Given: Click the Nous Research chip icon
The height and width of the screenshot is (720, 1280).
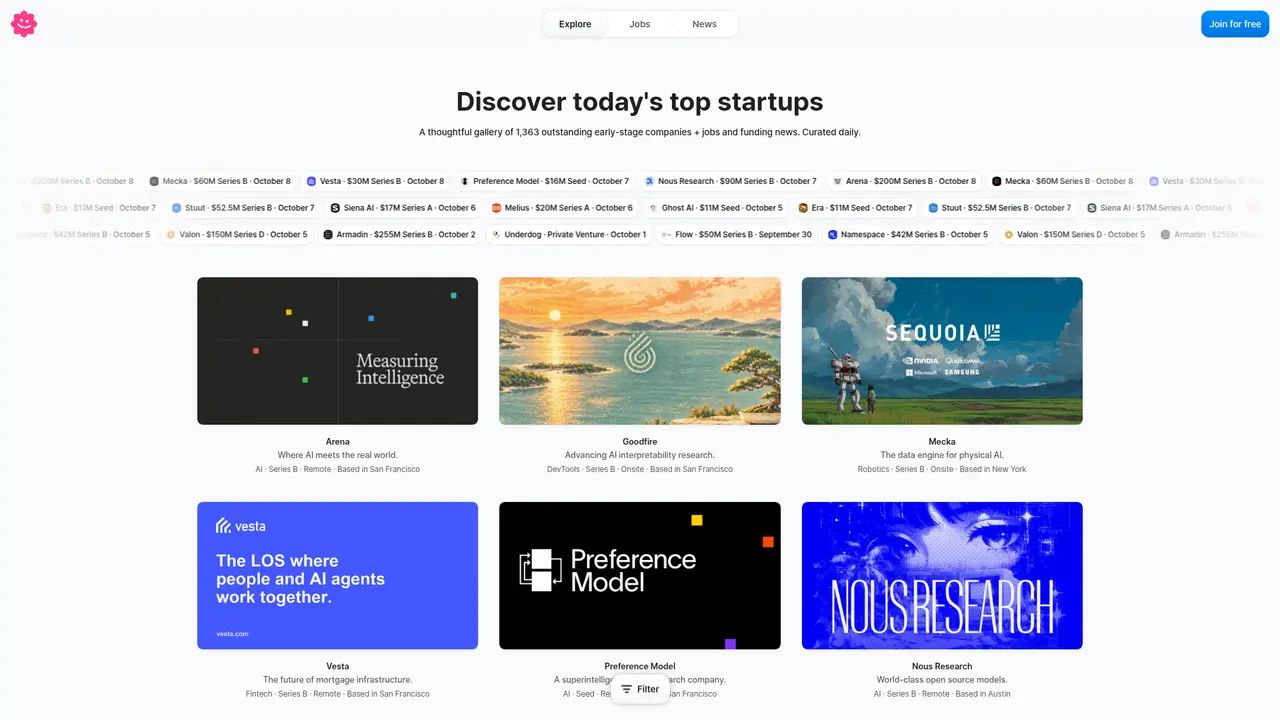Looking at the screenshot, I should (650, 182).
